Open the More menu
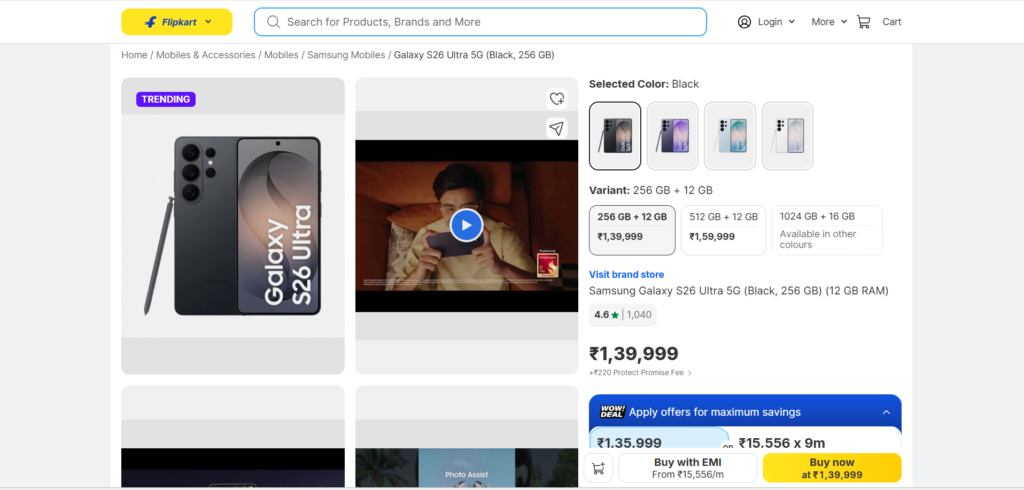1024x490 pixels. [829, 22]
